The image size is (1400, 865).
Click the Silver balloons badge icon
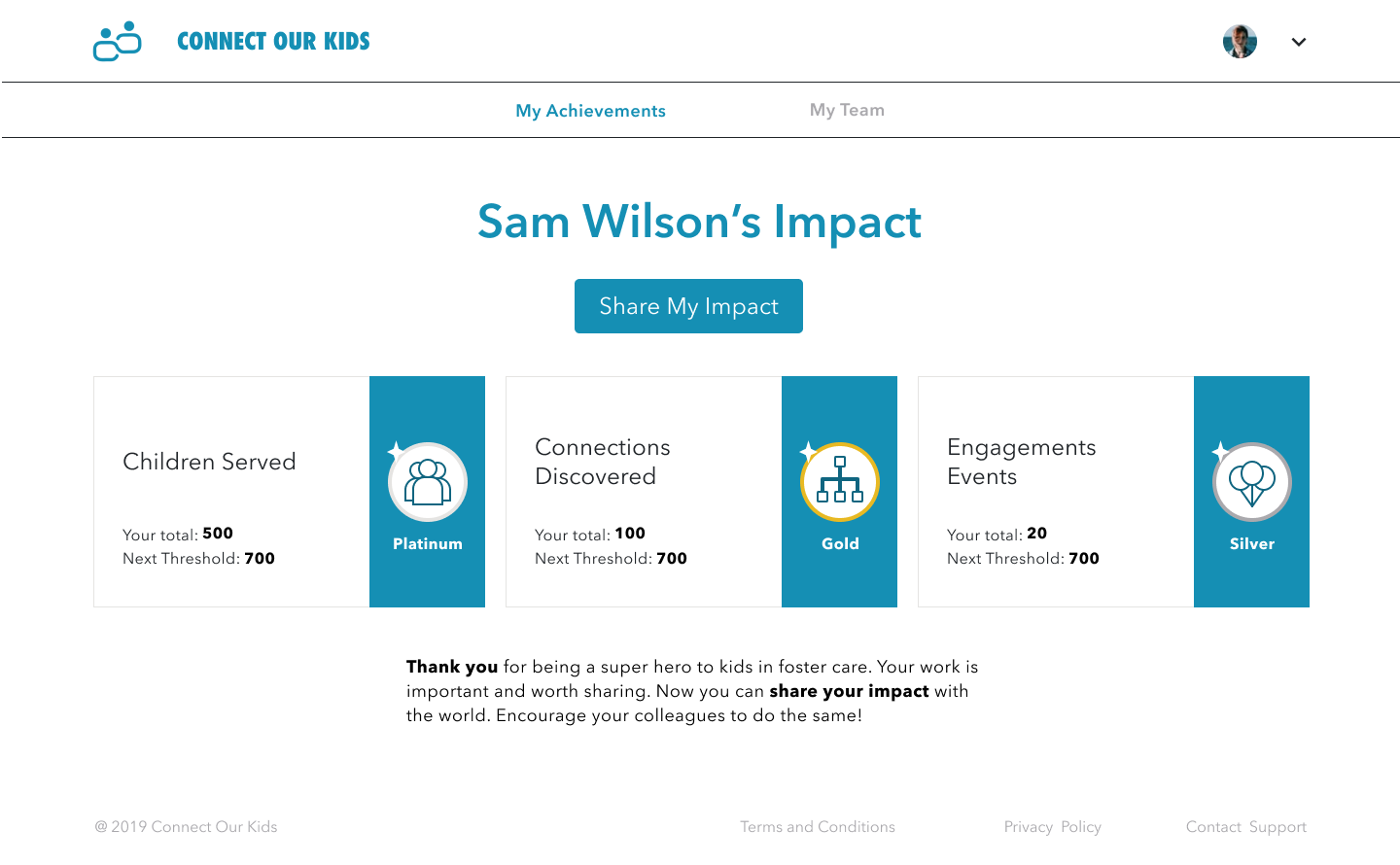1252,482
